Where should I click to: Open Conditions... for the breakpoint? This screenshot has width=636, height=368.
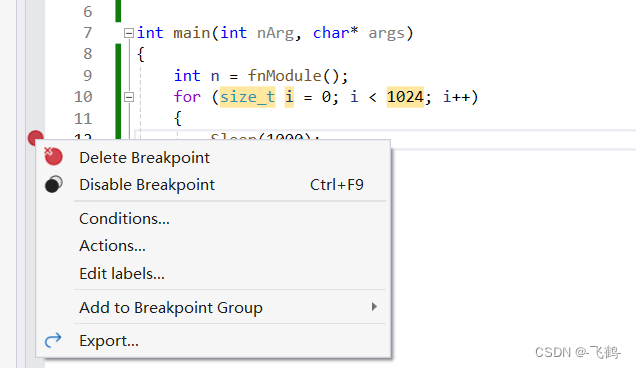coord(213,219)
